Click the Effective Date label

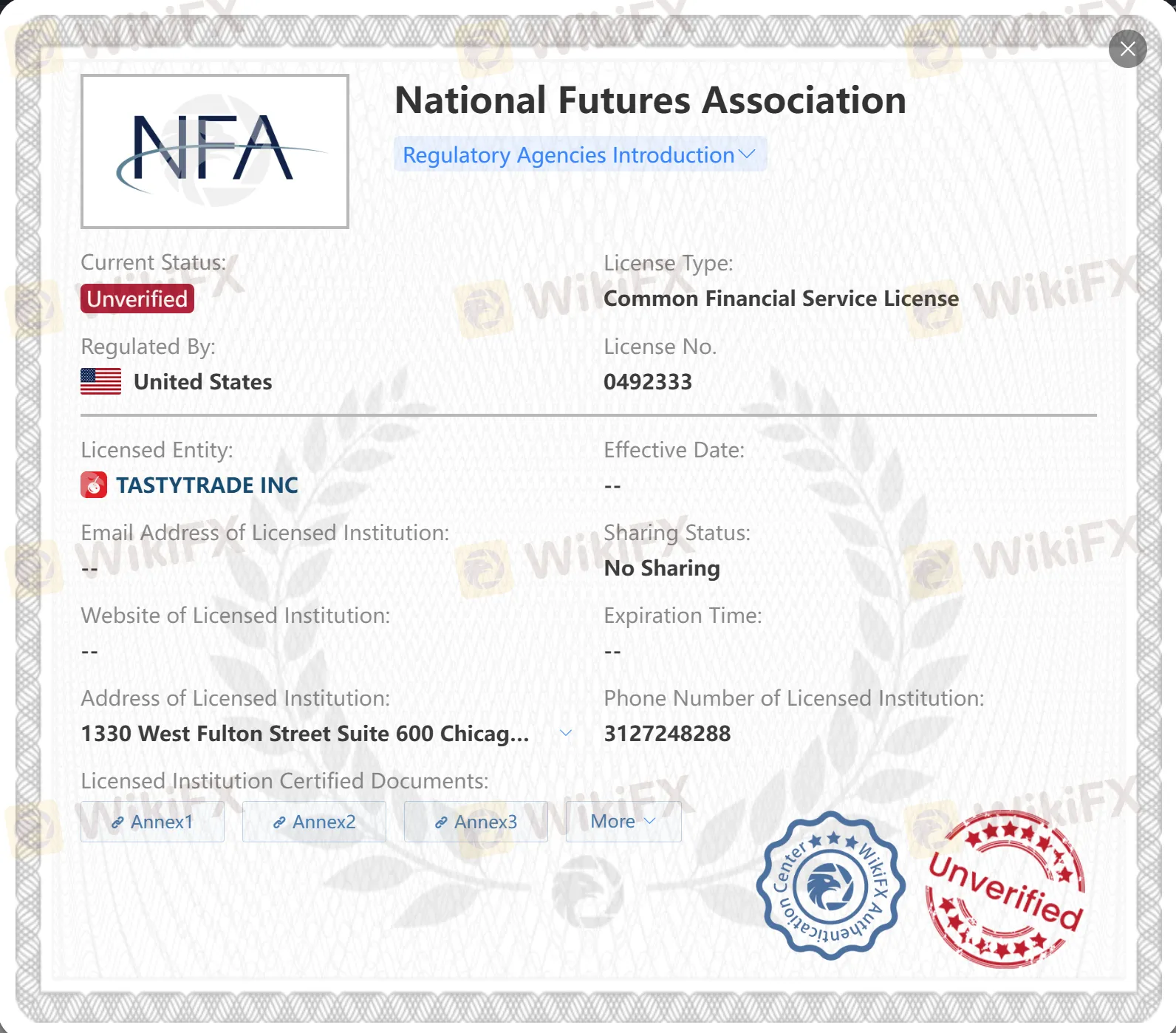674,450
